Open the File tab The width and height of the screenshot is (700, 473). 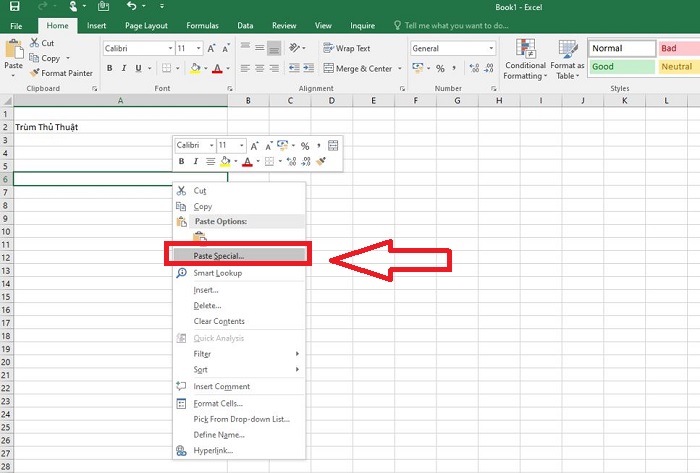[x=16, y=26]
